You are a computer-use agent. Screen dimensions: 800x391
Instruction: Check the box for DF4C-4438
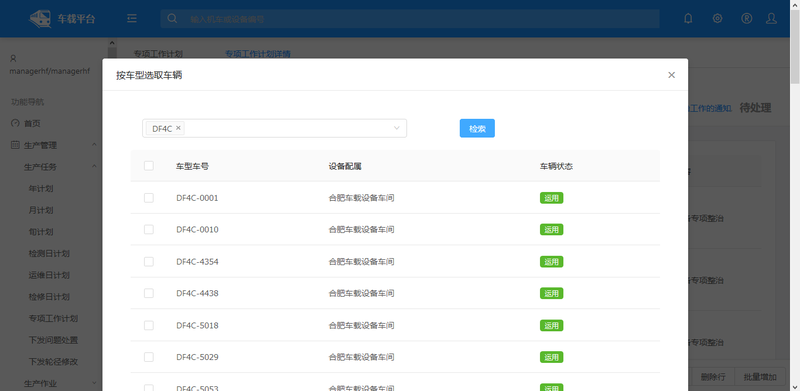[x=148, y=293]
